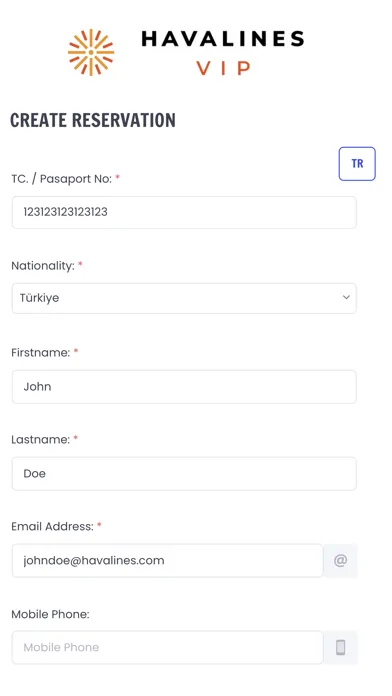Click the Firstname field containing John
392x696 pixels.
pyautogui.click(x=184, y=387)
